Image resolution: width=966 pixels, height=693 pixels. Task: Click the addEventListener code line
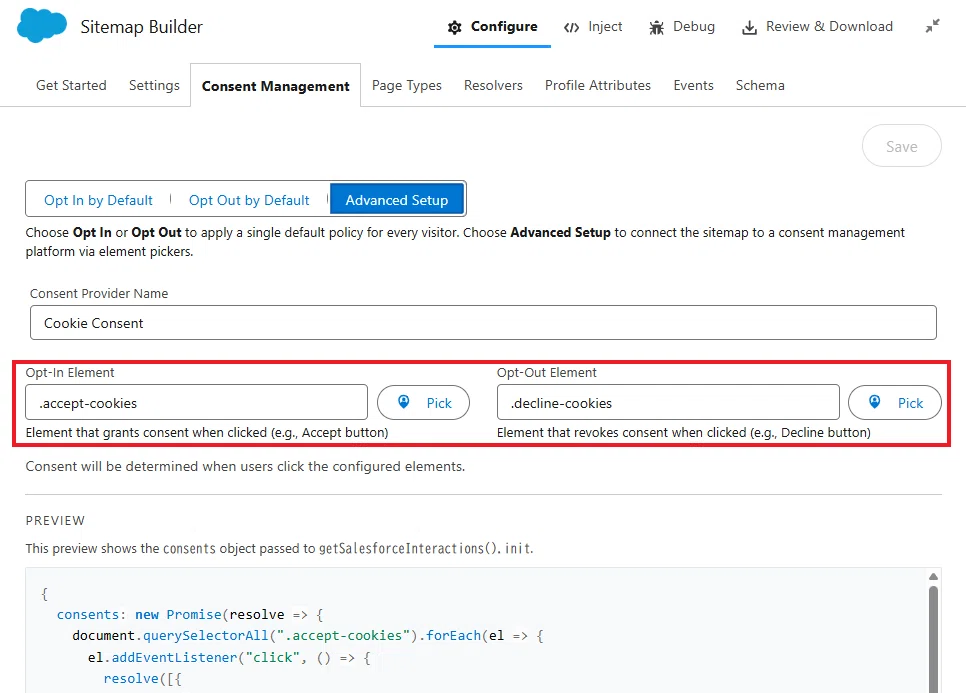click(229, 657)
